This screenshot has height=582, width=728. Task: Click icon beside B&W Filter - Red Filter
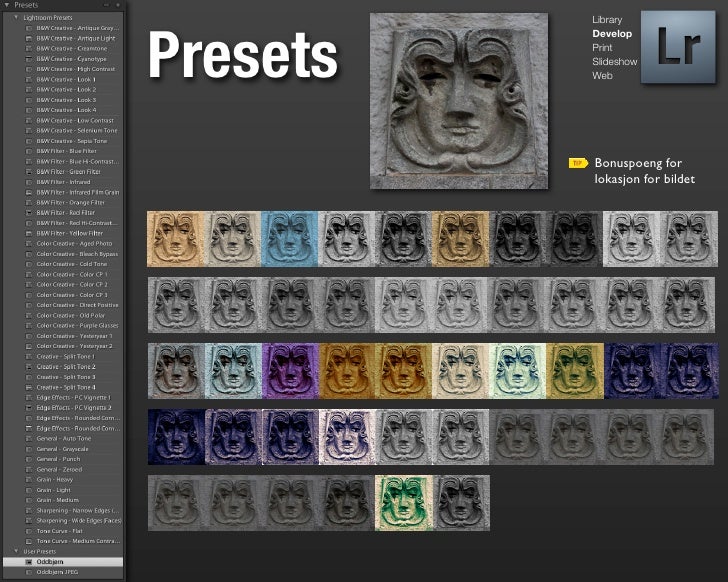29,213
